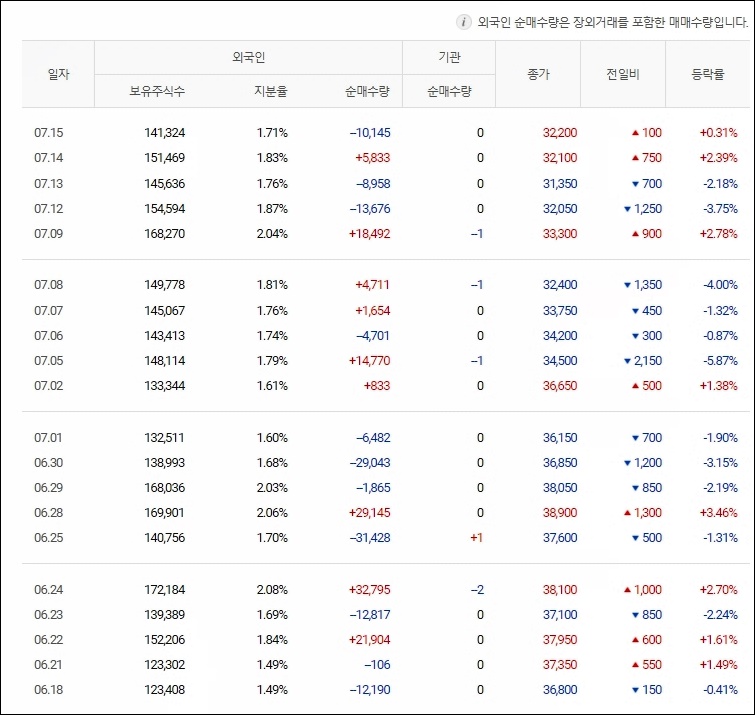The height and width of the screenshot is (715, 755).
Task: Click net volume +5,833
Action: tap(373, 158)
